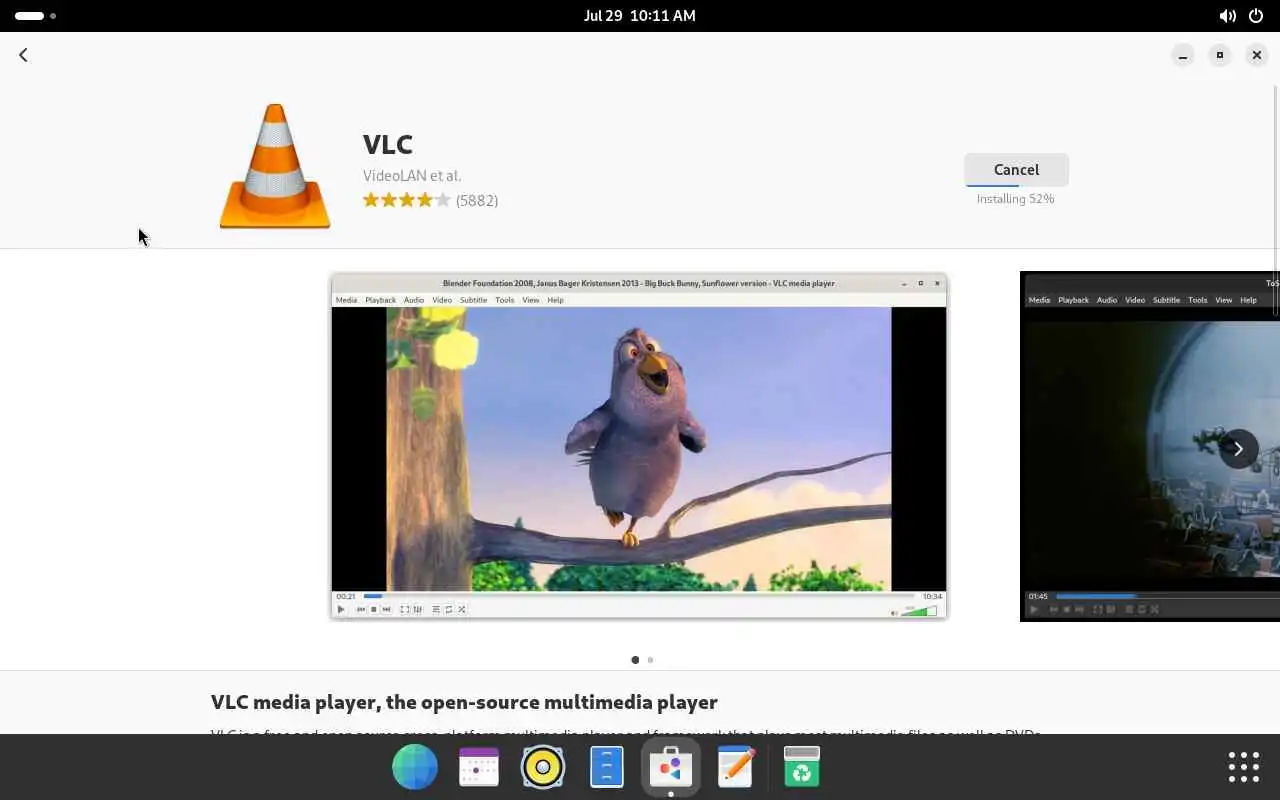Click the window scrollbar on the right edge
The width and height of the screenshot is (1280, 800).
coord(1275,200)
